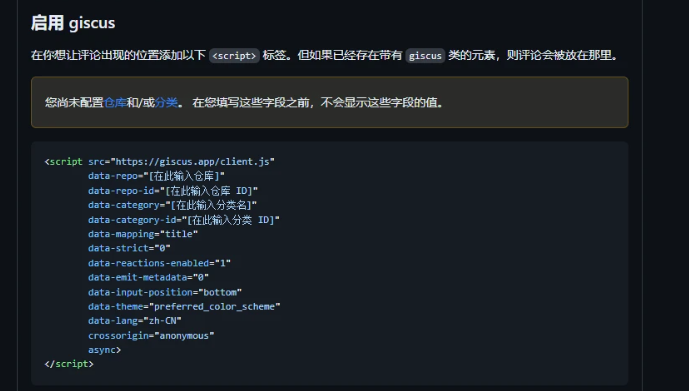This screenshot has height=391, width=689.
Task: Click the inline <script> code tag
Action: (234, 56)
